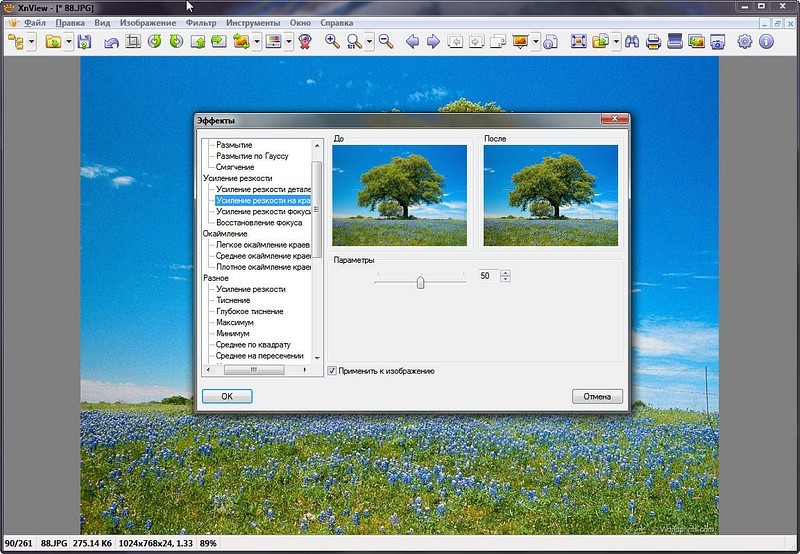Click the Zoom out magnifier icon
800x554 pixels.
point(385,42)
